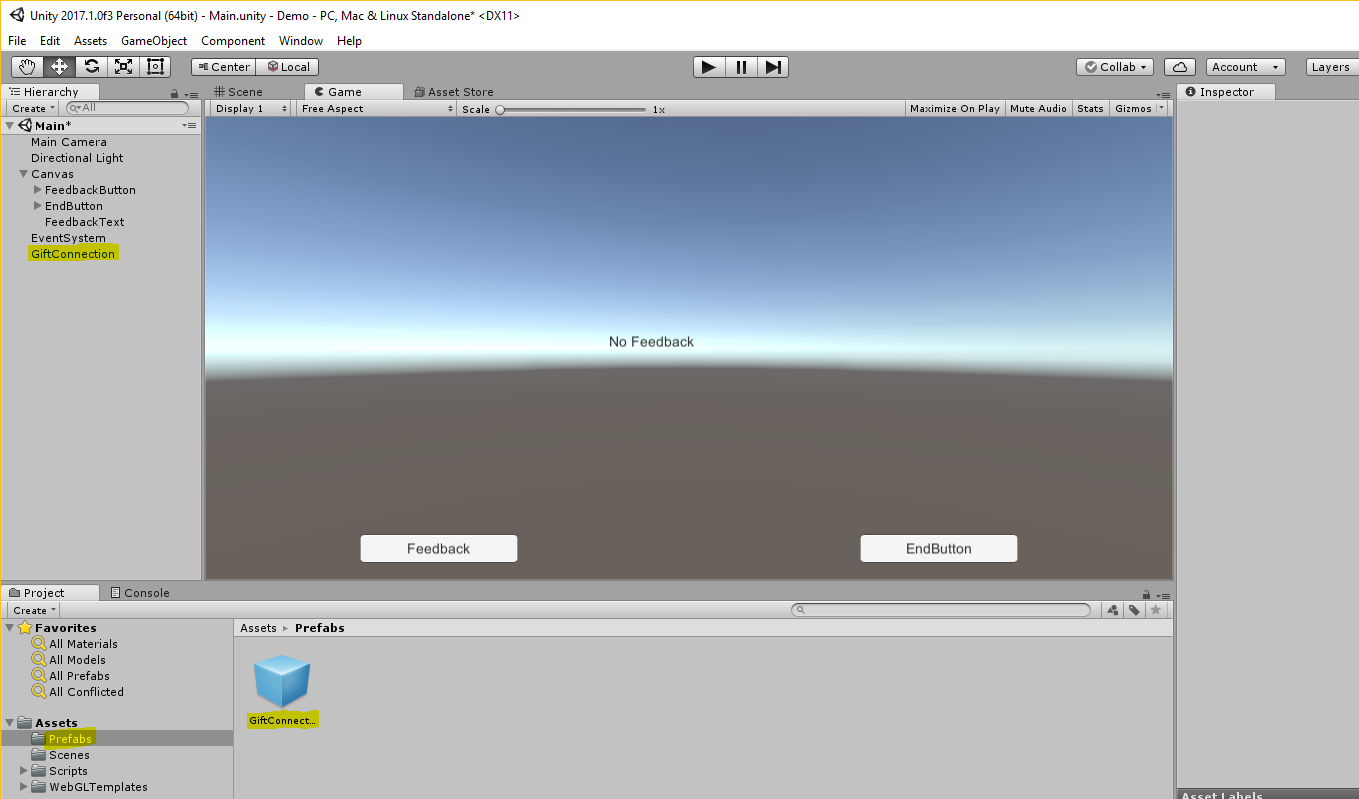Save search to favorites star icon
Image resolution: width=1359 pixels, height=799 pixels.
[1156, 610]
